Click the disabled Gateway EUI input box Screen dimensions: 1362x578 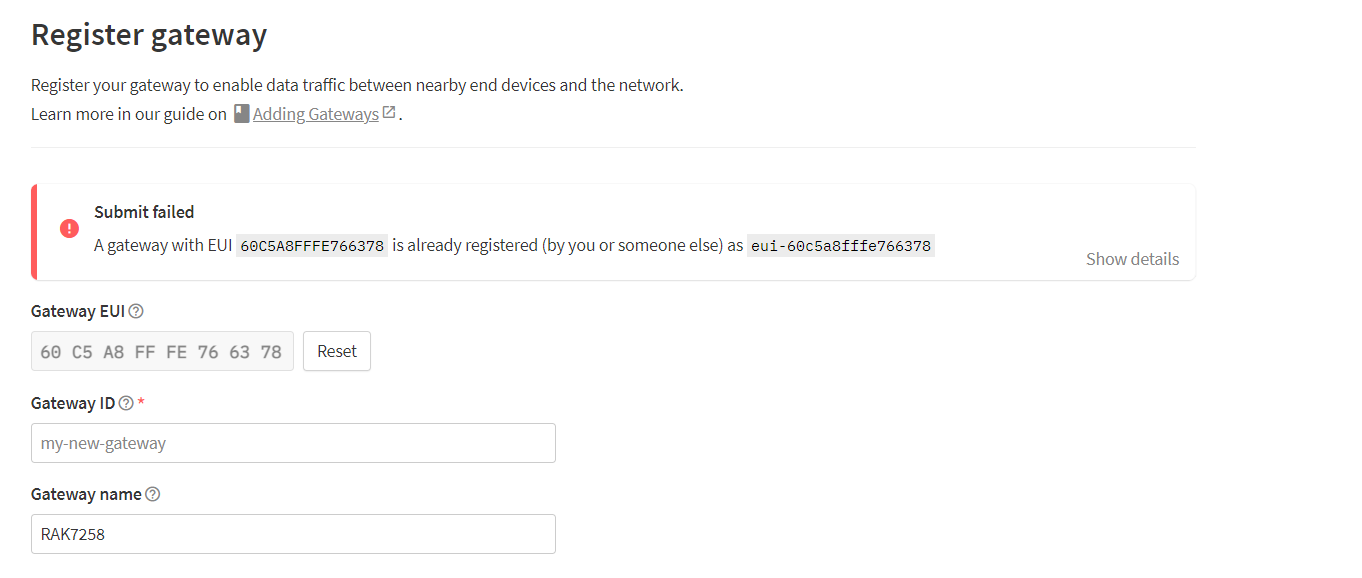[162, 351]
